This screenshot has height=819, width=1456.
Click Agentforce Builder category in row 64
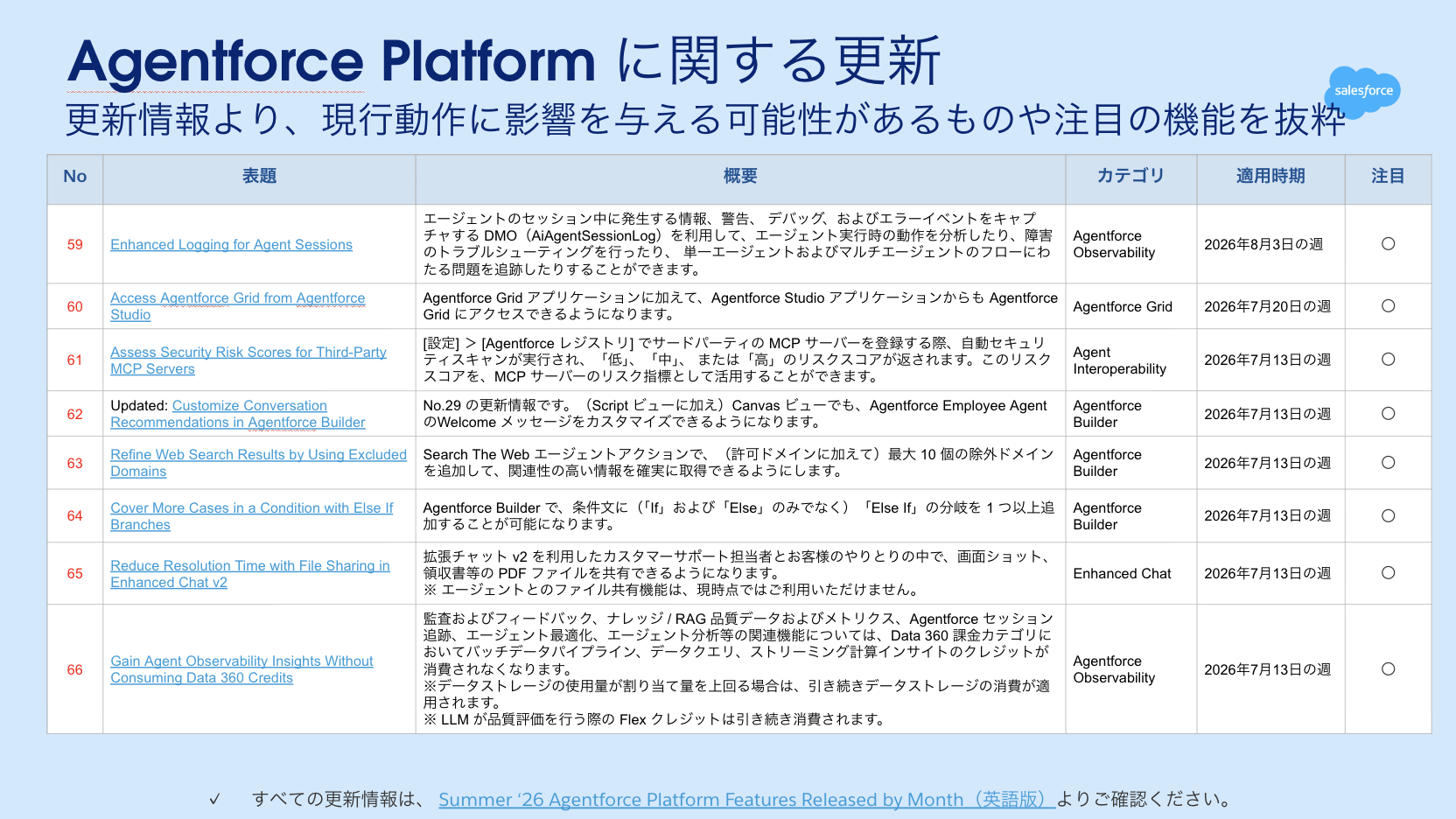(1107, 516)
